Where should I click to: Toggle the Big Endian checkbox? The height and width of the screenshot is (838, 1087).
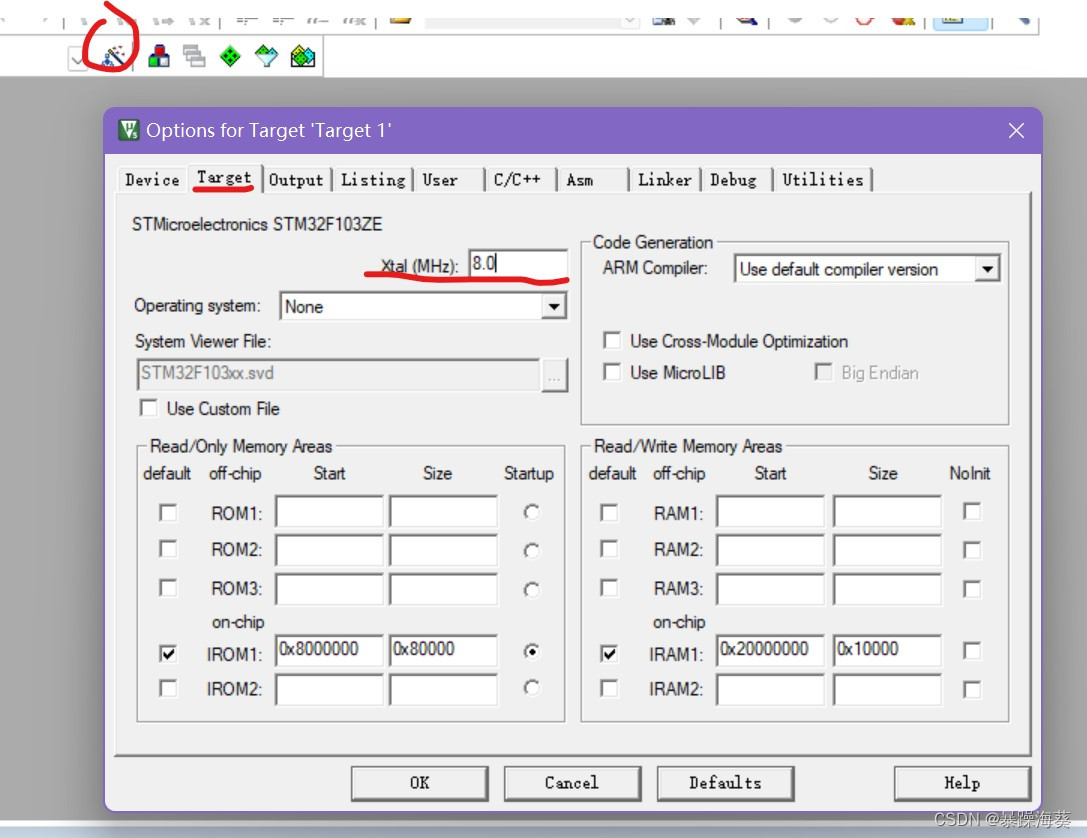(823, 372)
